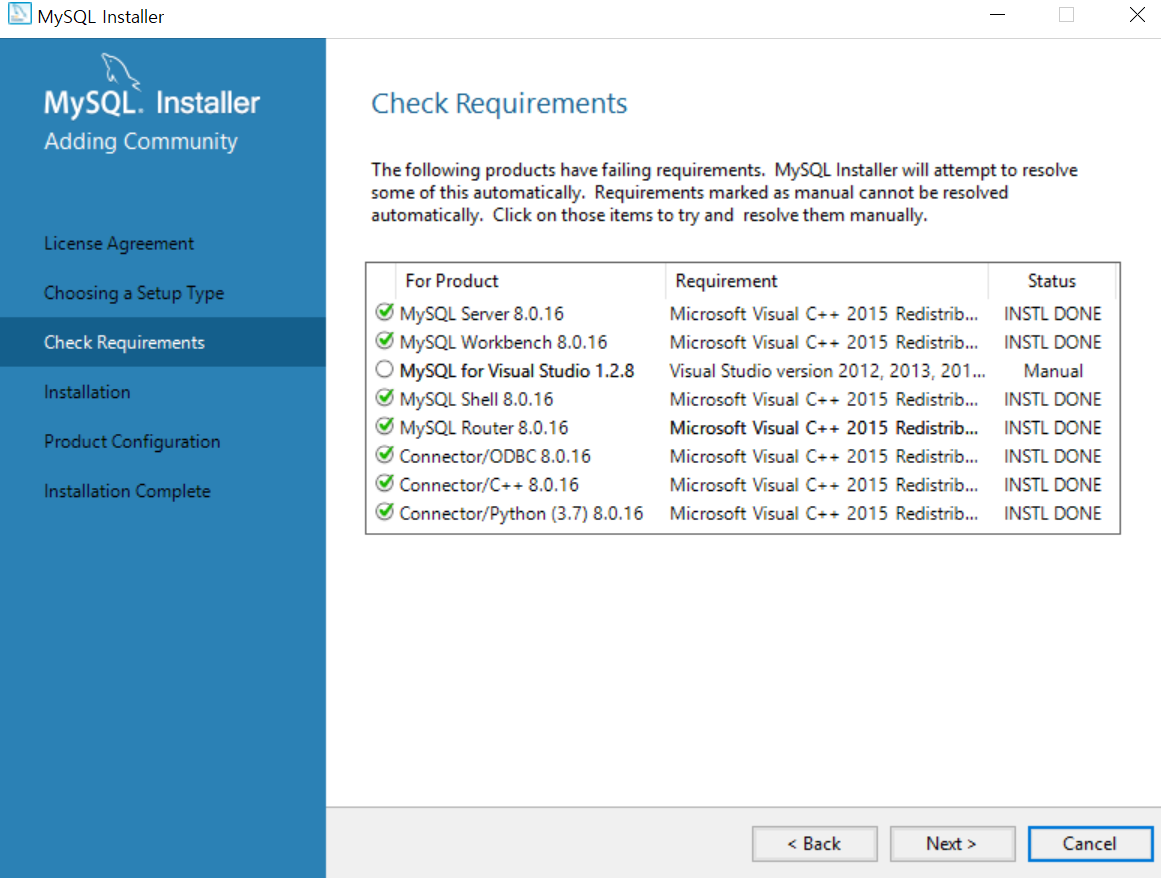
Task: Open the Installation step in sidebar
Action: click(x=87, y=392)
